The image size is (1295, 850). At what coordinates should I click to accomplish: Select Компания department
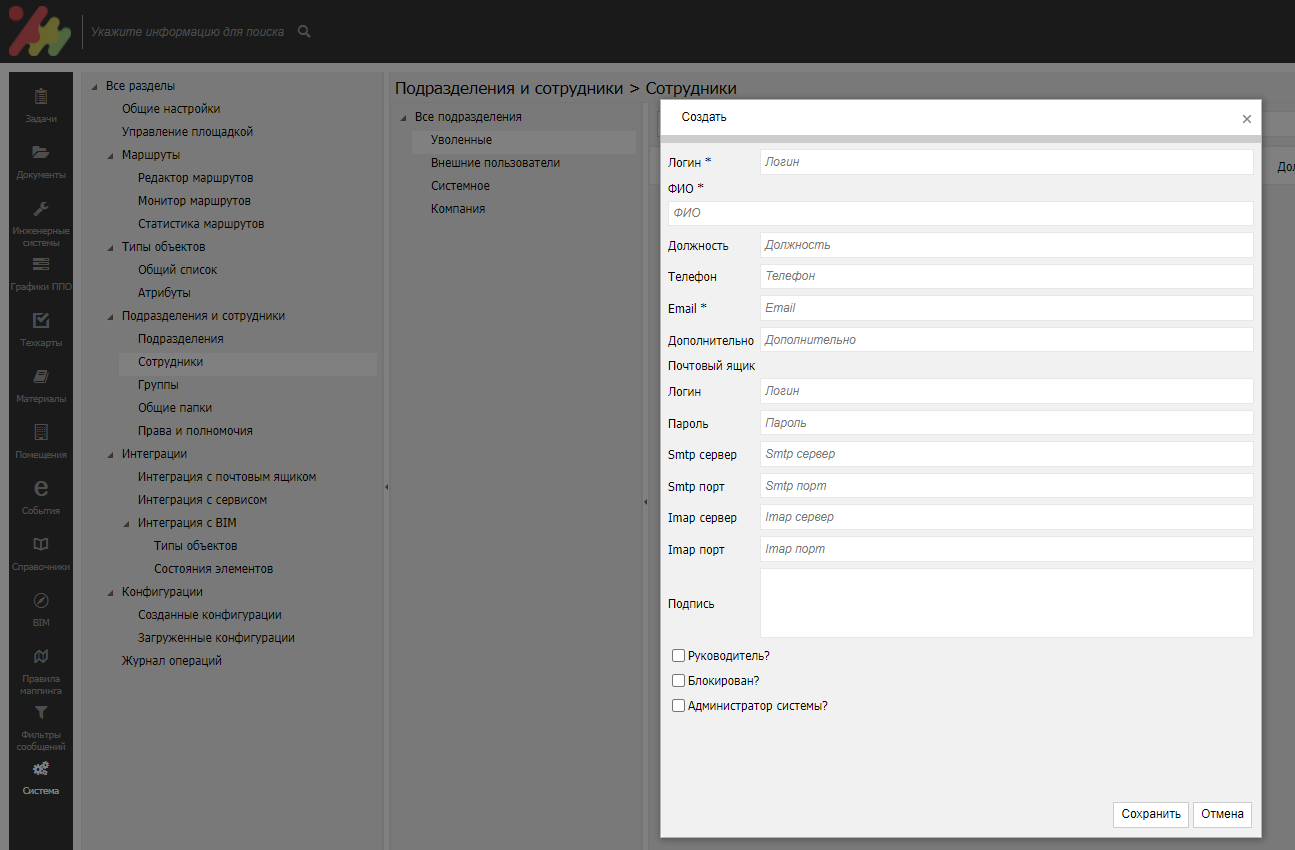458,209
